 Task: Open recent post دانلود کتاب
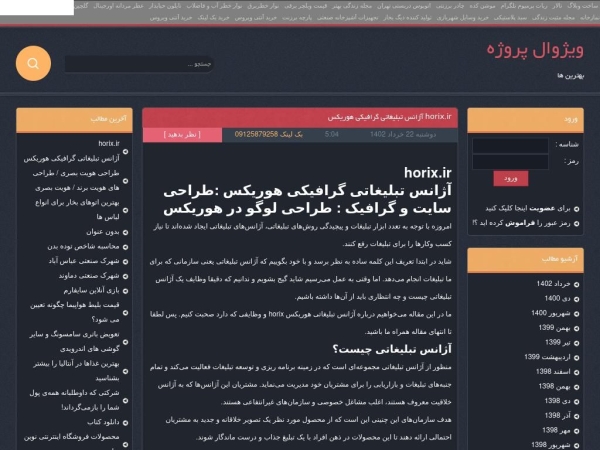(x=103, y=422)
